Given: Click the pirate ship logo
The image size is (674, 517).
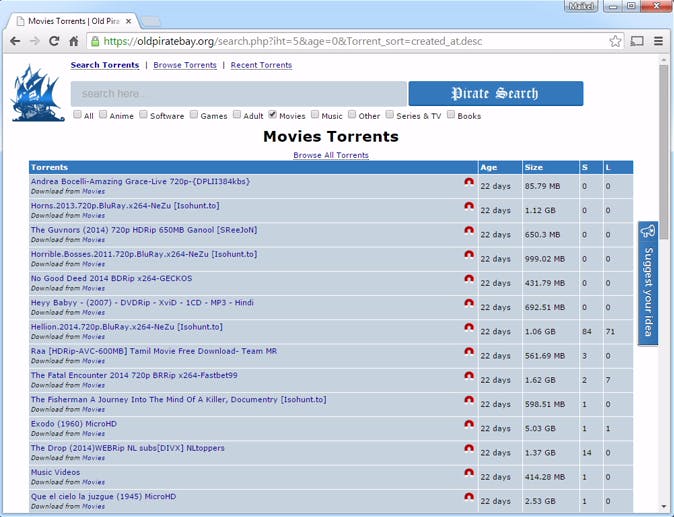Looking at the screenshot, I should click(x=37, y=93).
